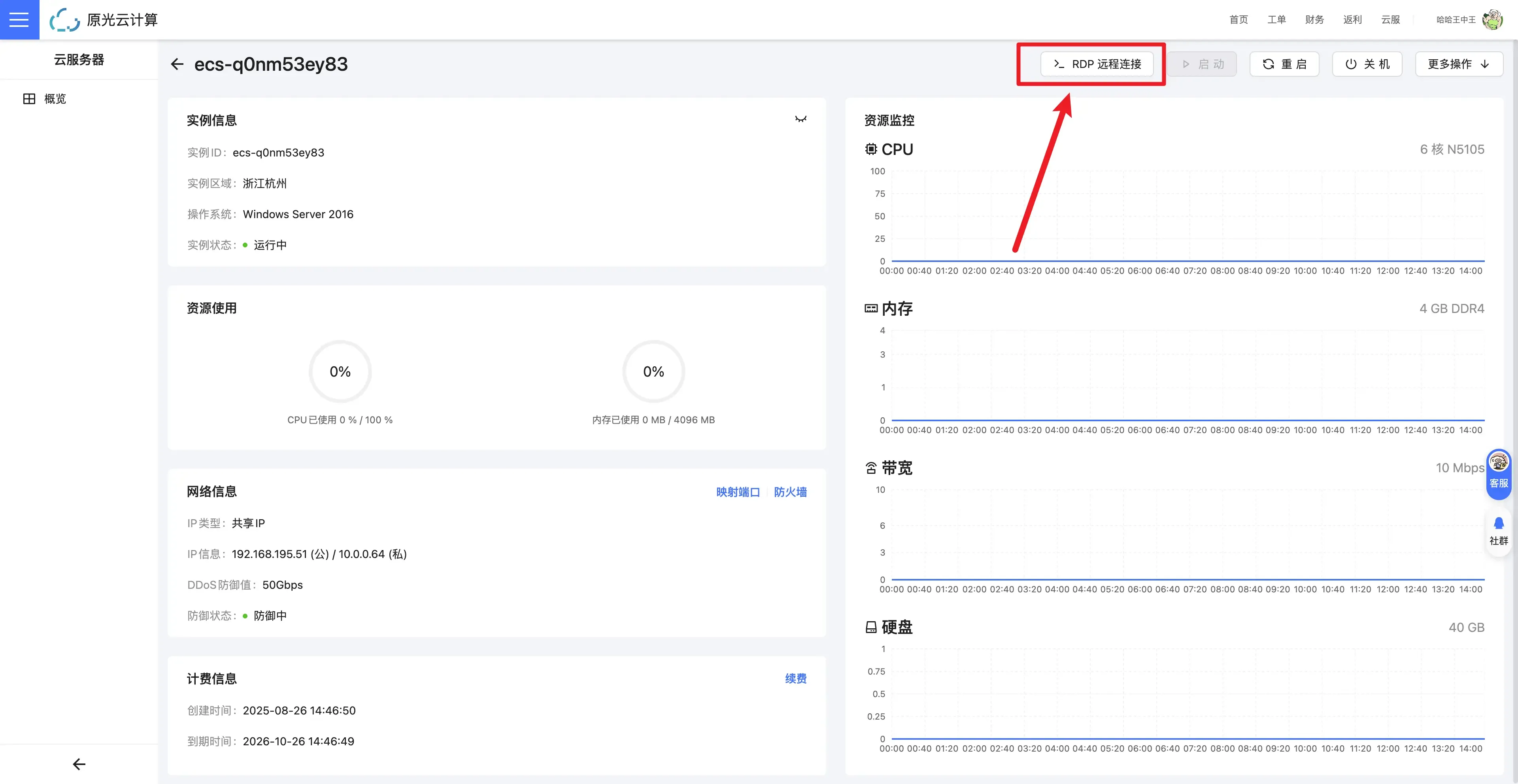This screenshot has height=784, width=1518.
Task: Click the 客服 support avatar icon
Action: tap(1499, 462)
